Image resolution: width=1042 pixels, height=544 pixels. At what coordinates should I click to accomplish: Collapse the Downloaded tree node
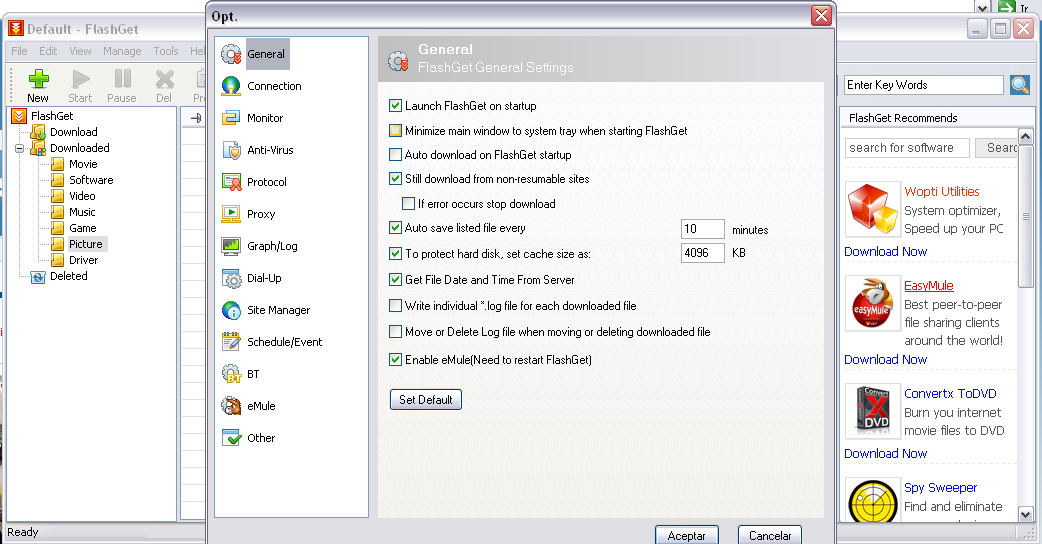[19, 148]
